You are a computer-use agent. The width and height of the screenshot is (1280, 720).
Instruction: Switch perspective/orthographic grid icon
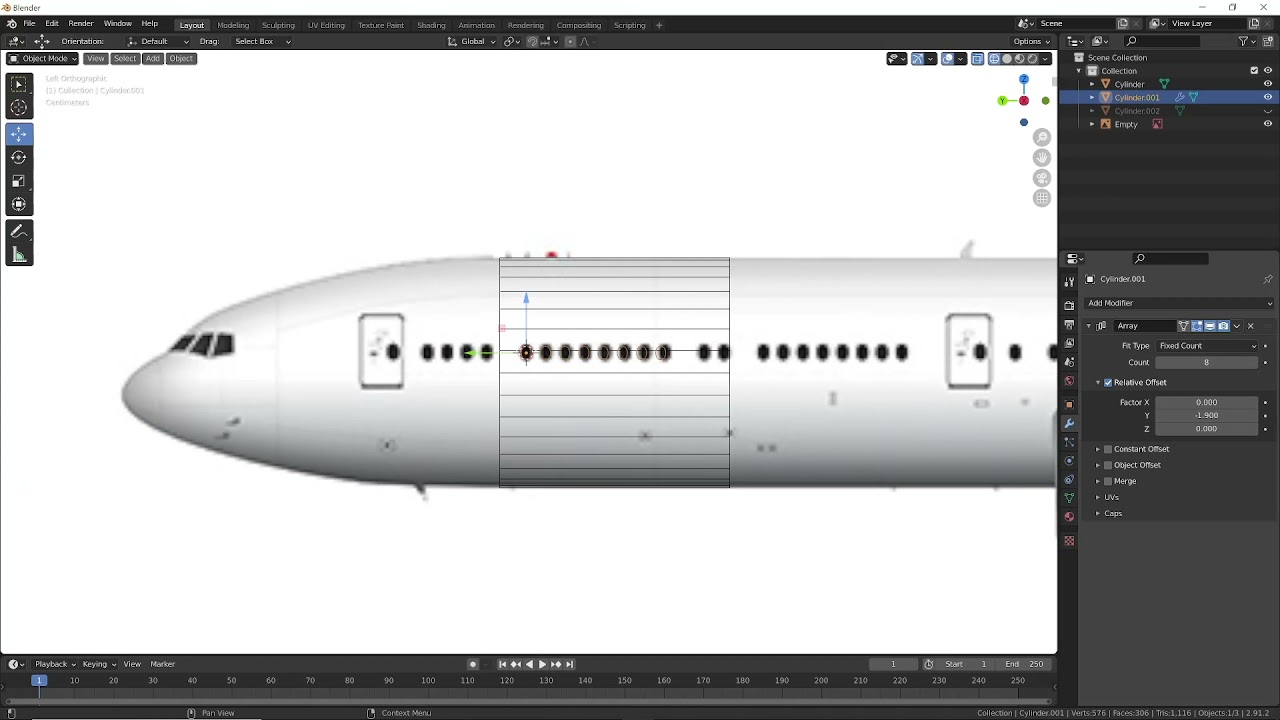[x=1042, y=198]
